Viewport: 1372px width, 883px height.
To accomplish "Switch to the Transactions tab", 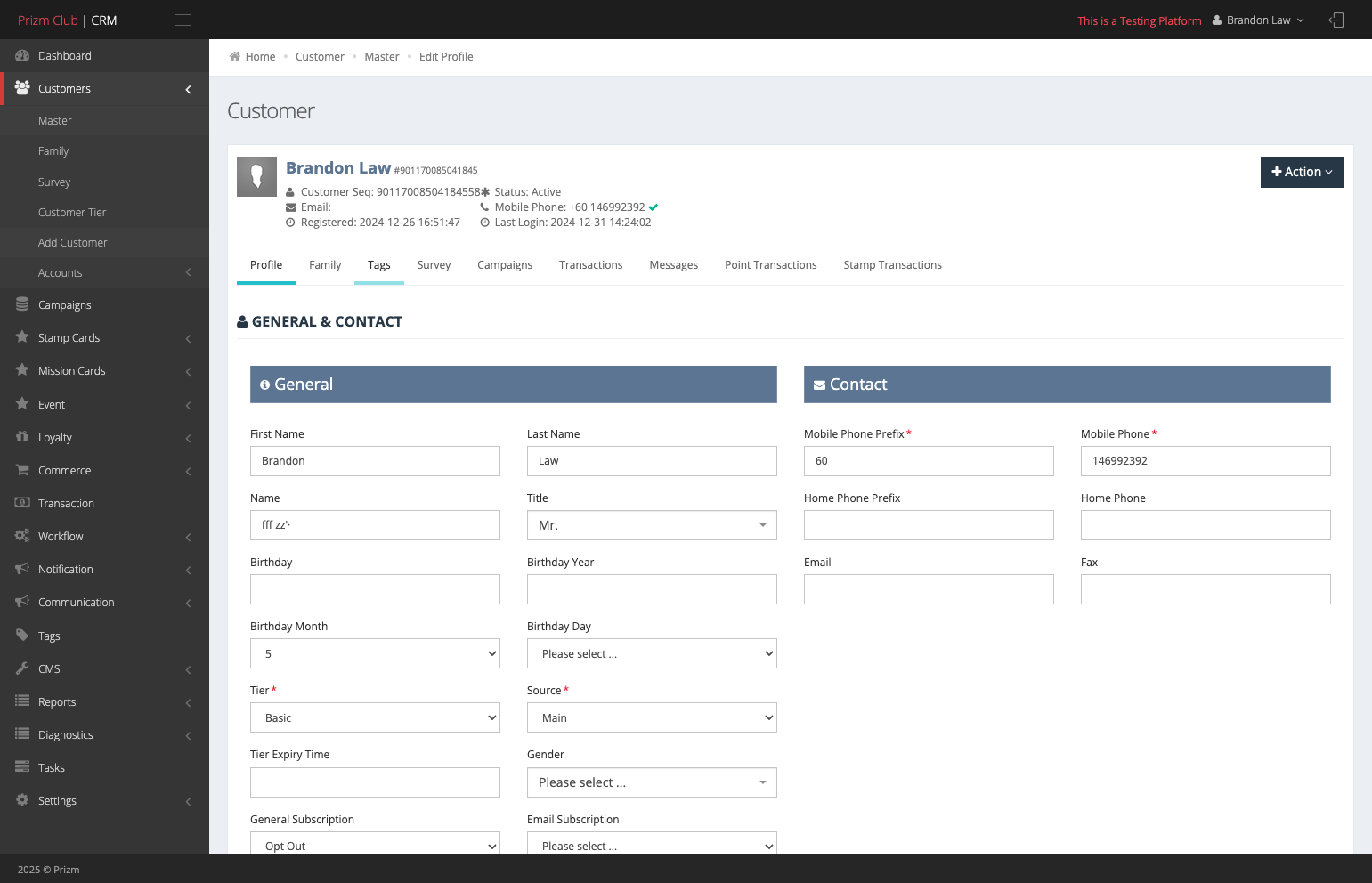I will click(x=591, y=265).
